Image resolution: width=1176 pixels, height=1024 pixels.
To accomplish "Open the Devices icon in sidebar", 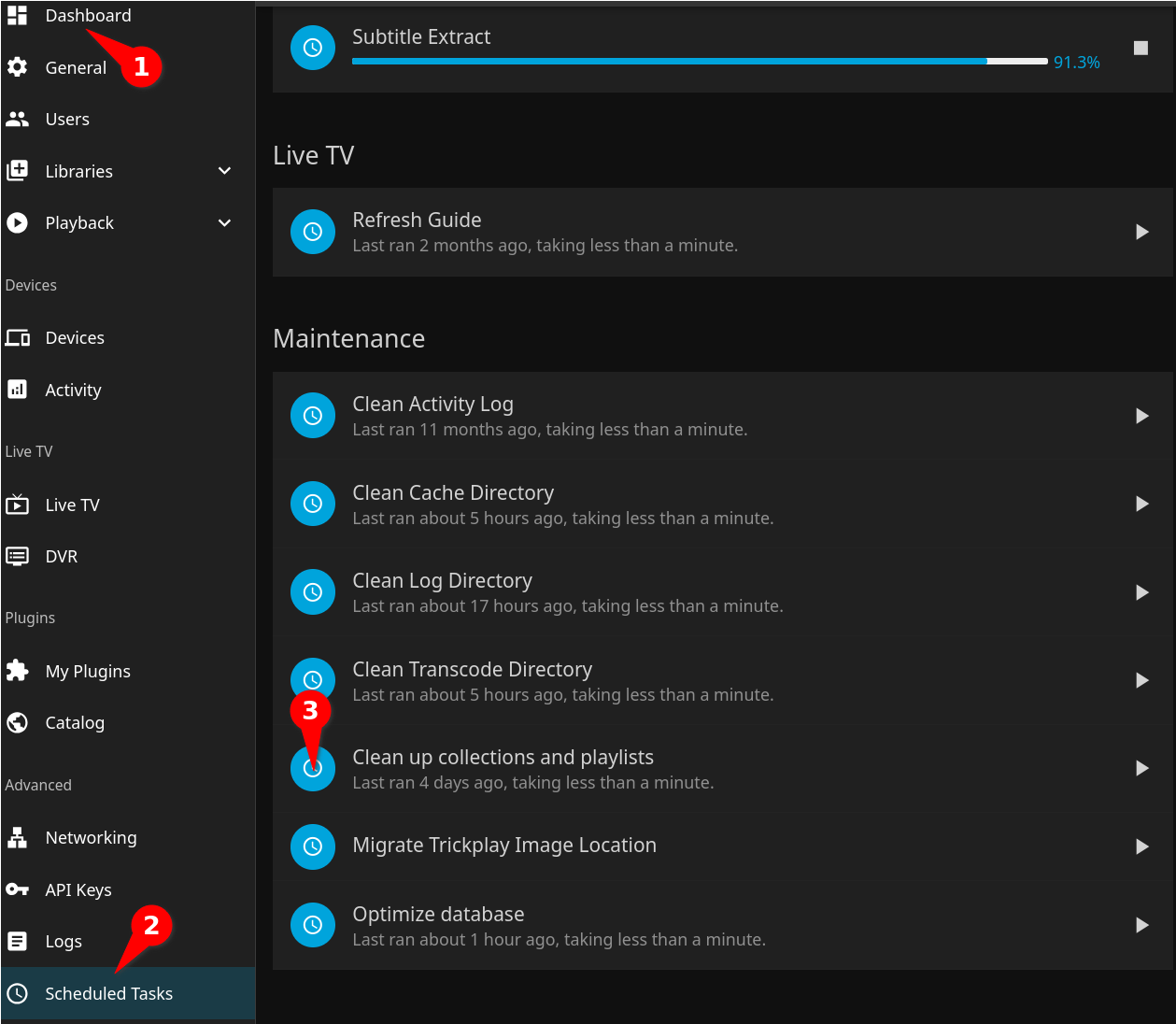I will tap(17, 338).
